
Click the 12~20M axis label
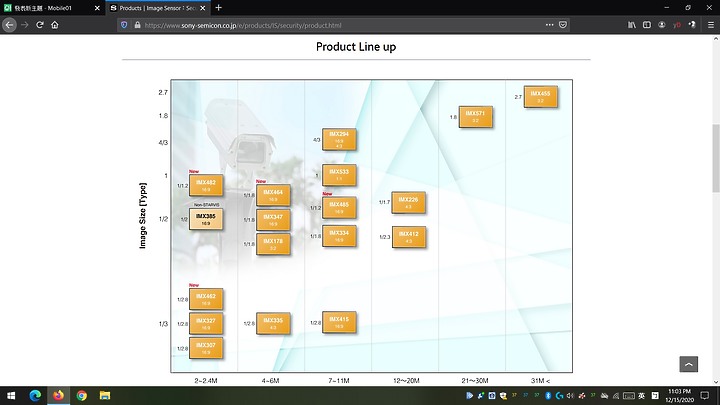tap(406, 381)
